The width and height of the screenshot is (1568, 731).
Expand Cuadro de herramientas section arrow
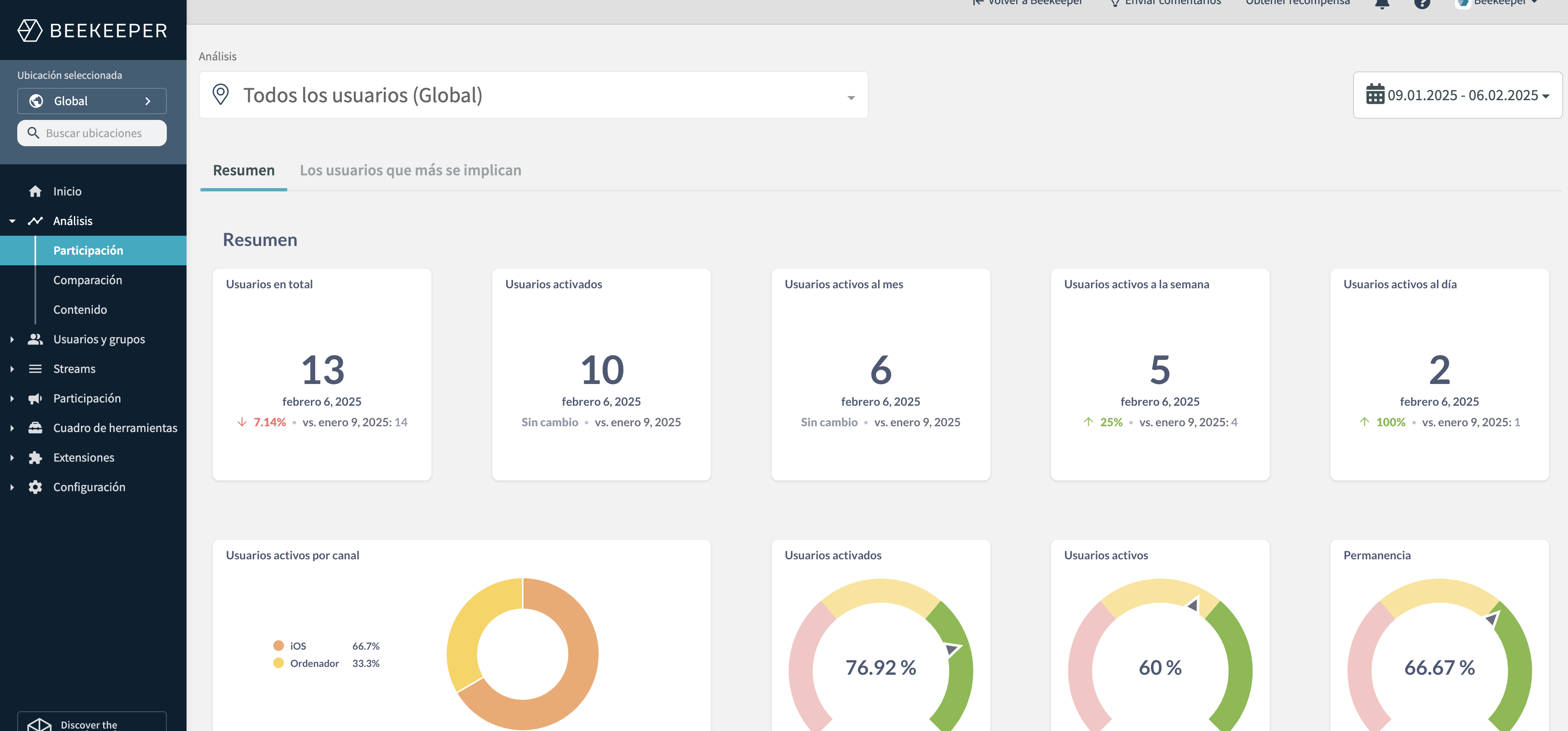point(12,428)
